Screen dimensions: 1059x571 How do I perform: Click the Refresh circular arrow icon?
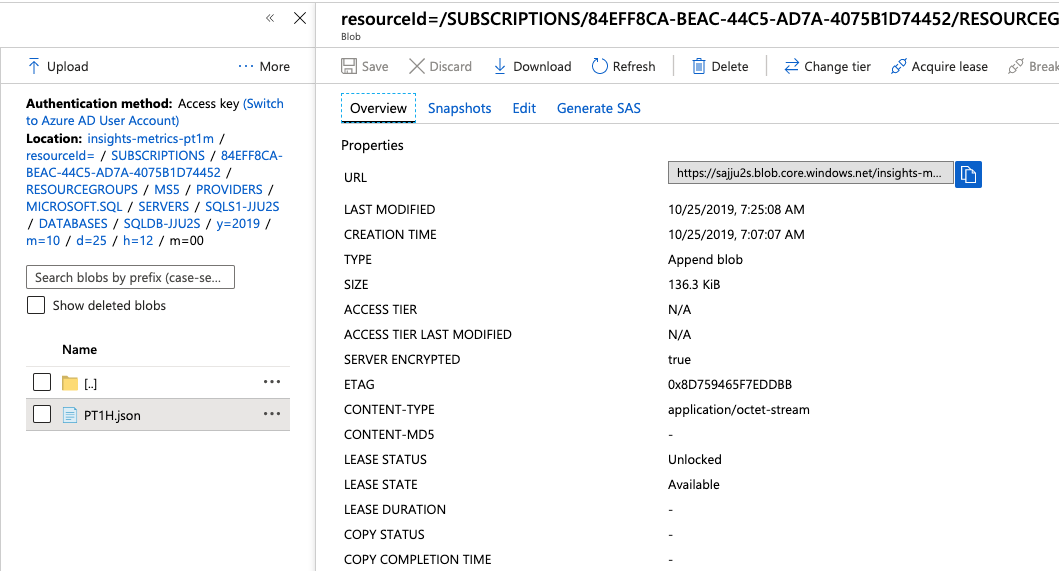coord(599,66)
